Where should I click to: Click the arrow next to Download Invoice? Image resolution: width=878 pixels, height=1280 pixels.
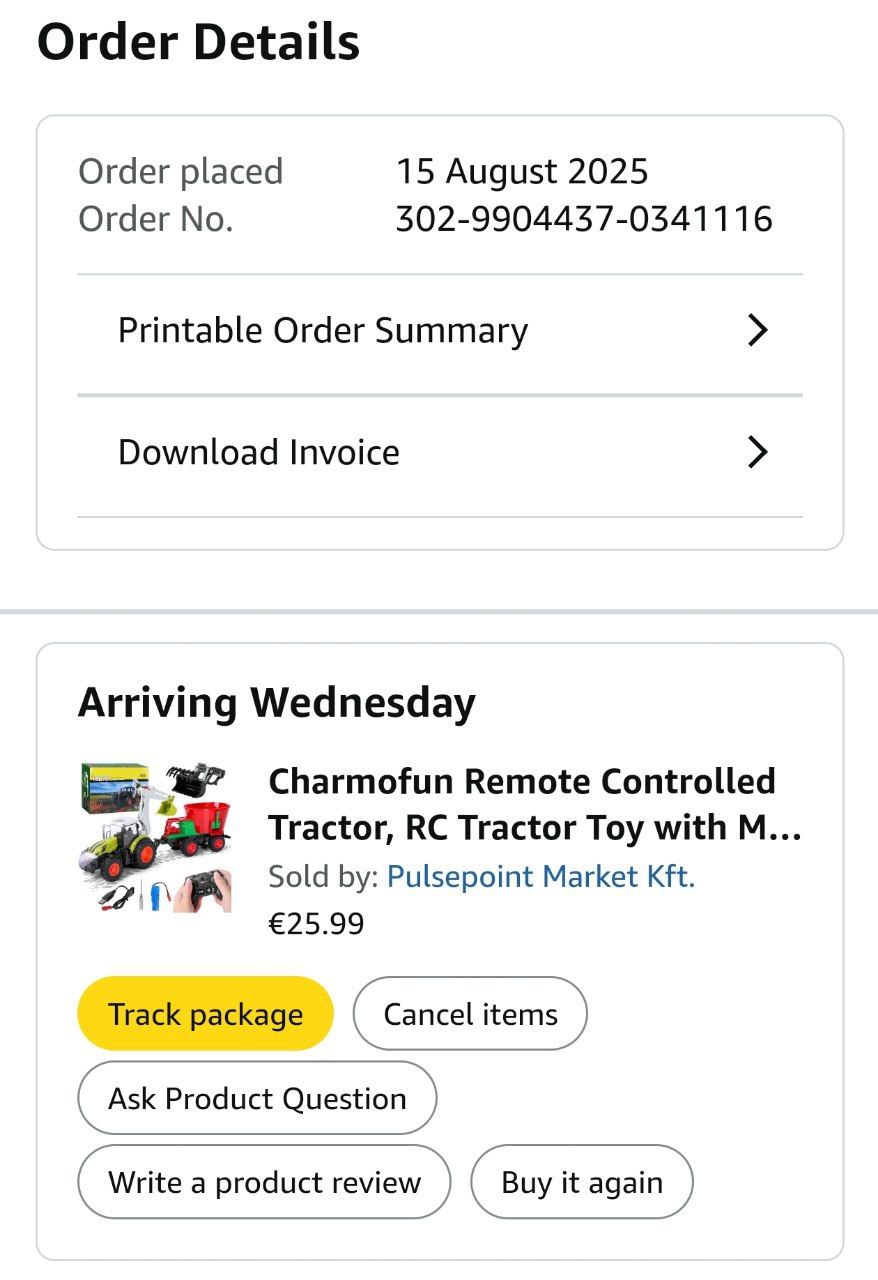point(758,453)
